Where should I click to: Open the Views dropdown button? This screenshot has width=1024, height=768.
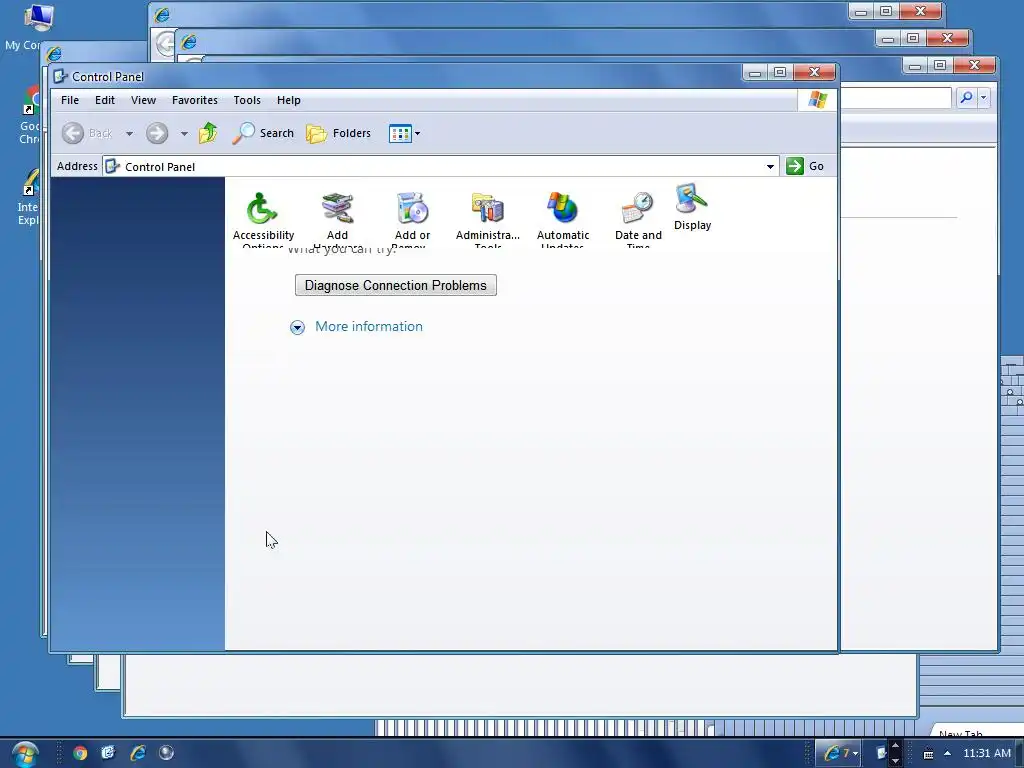(405, 134)
